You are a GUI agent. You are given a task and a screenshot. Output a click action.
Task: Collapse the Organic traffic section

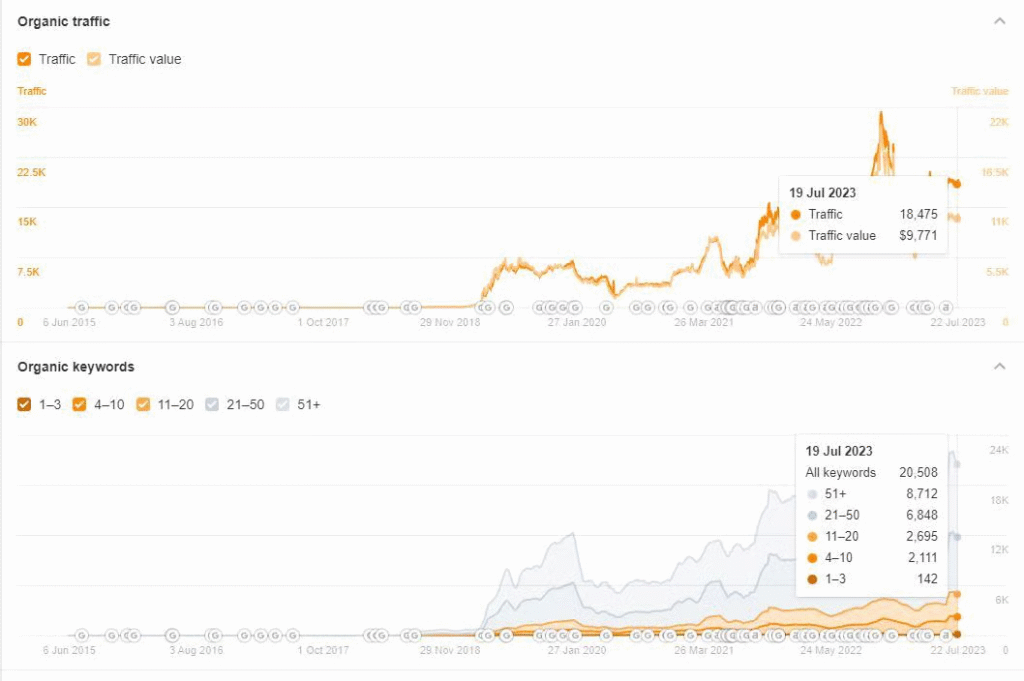tap(998, 21)
